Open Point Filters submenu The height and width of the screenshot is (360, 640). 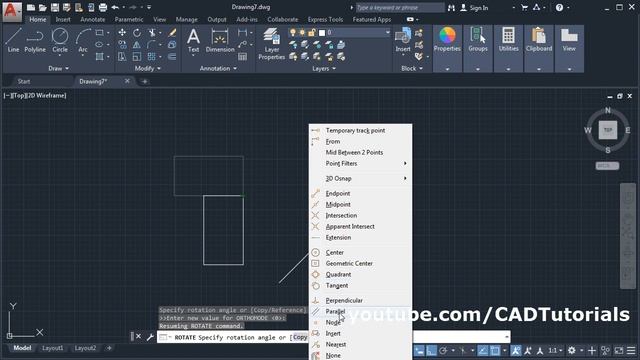tap(360, 163)
